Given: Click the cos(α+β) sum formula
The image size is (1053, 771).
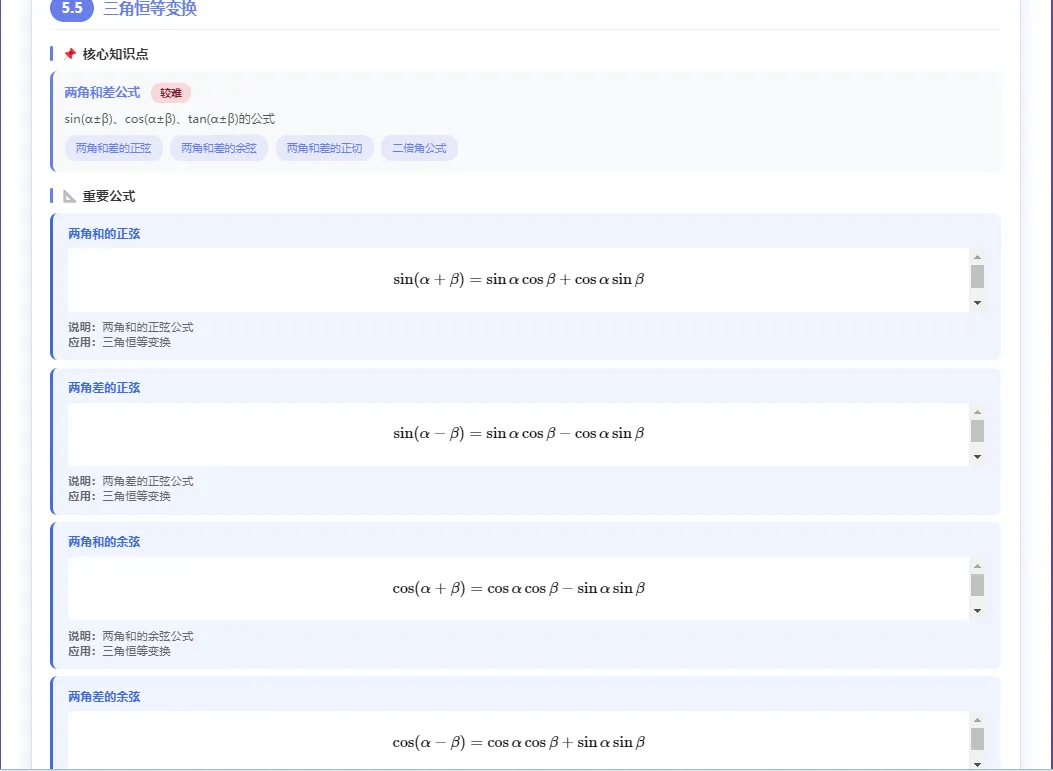Looking at the screenshot, I should (518, 588).
